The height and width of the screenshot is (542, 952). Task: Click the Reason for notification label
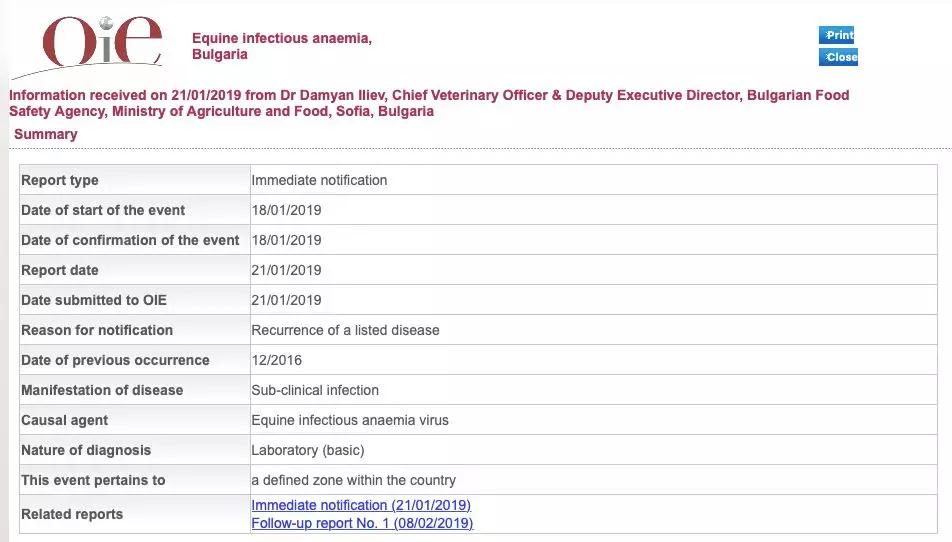coord(97,330)
